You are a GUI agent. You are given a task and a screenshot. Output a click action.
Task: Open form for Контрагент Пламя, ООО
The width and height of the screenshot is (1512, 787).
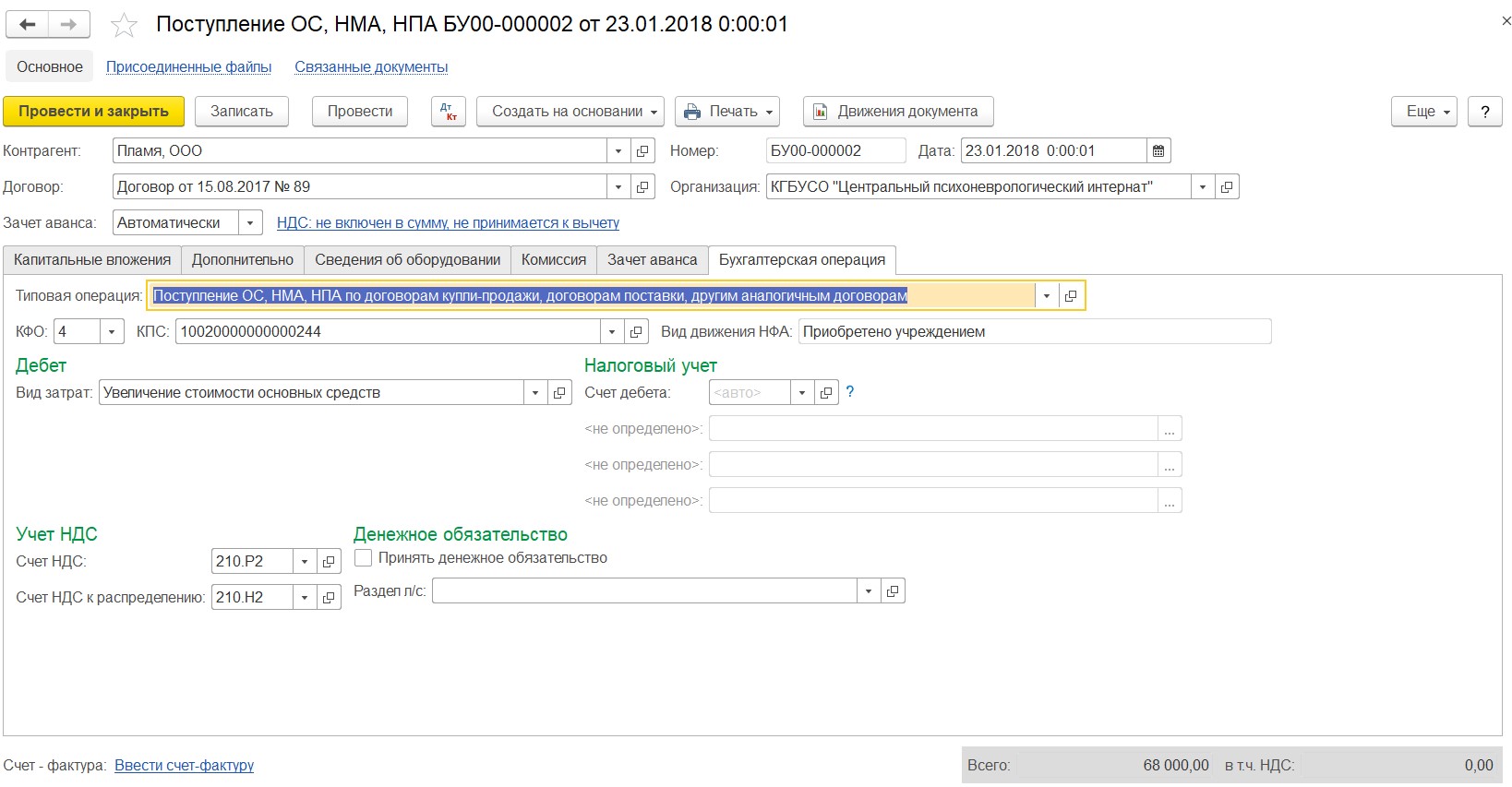[643, 150]
